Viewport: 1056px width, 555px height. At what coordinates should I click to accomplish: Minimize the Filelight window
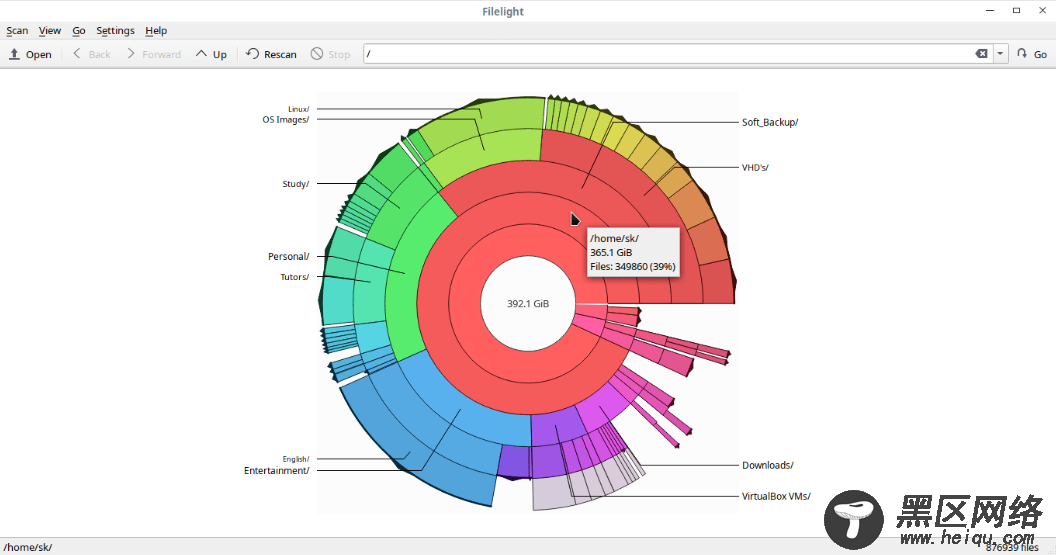tap(990, 10)
